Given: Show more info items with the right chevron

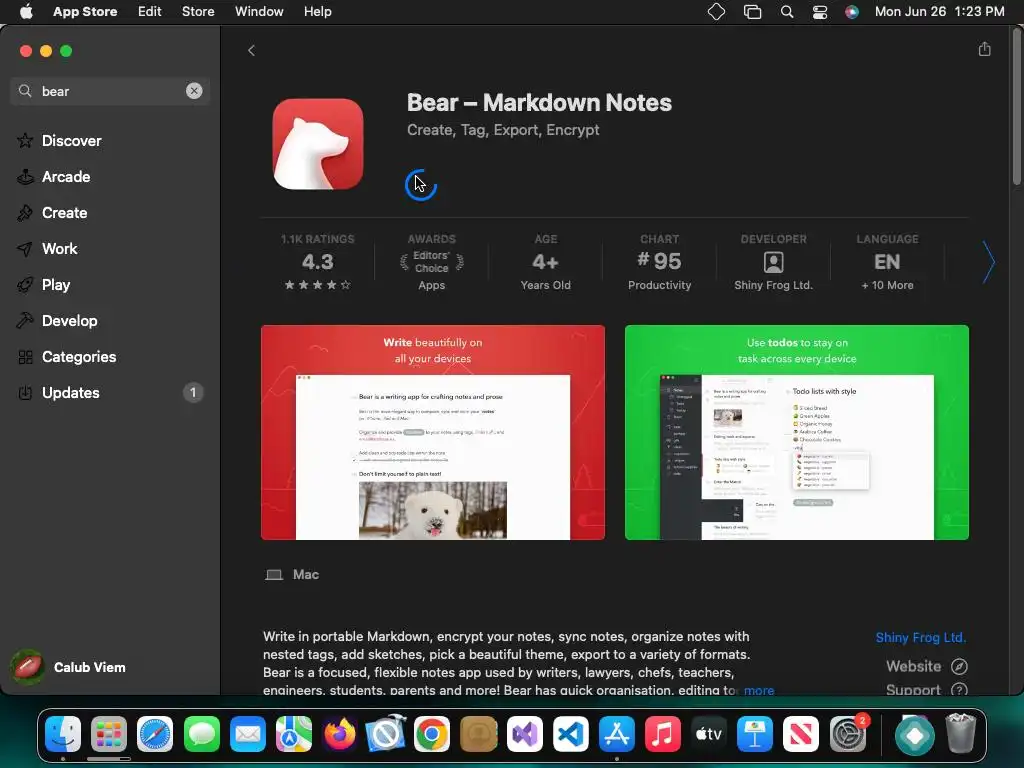Looking at the screenshot, I should (x=989, y=262).
